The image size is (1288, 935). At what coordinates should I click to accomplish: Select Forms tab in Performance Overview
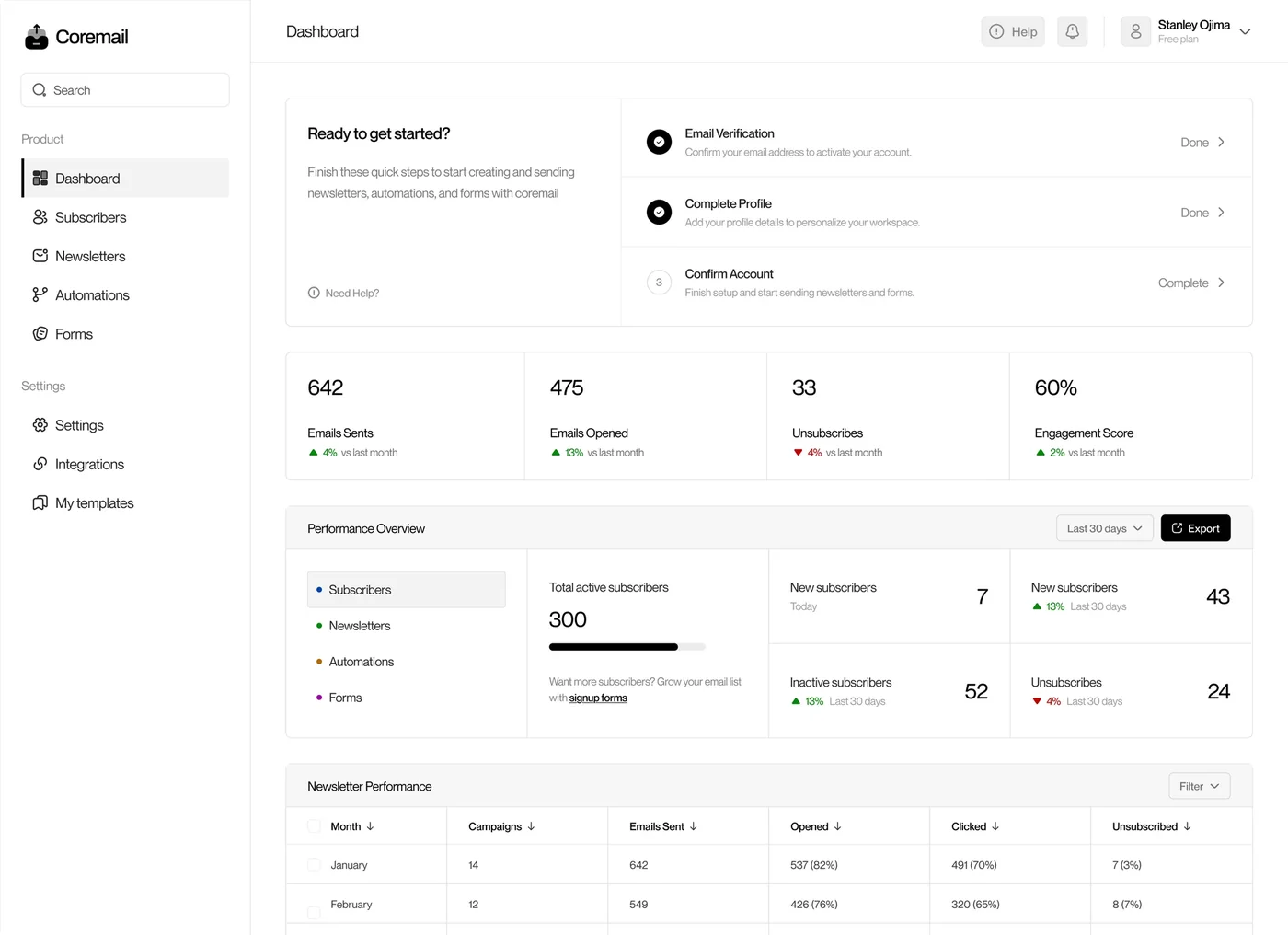[x=406, y=698]
